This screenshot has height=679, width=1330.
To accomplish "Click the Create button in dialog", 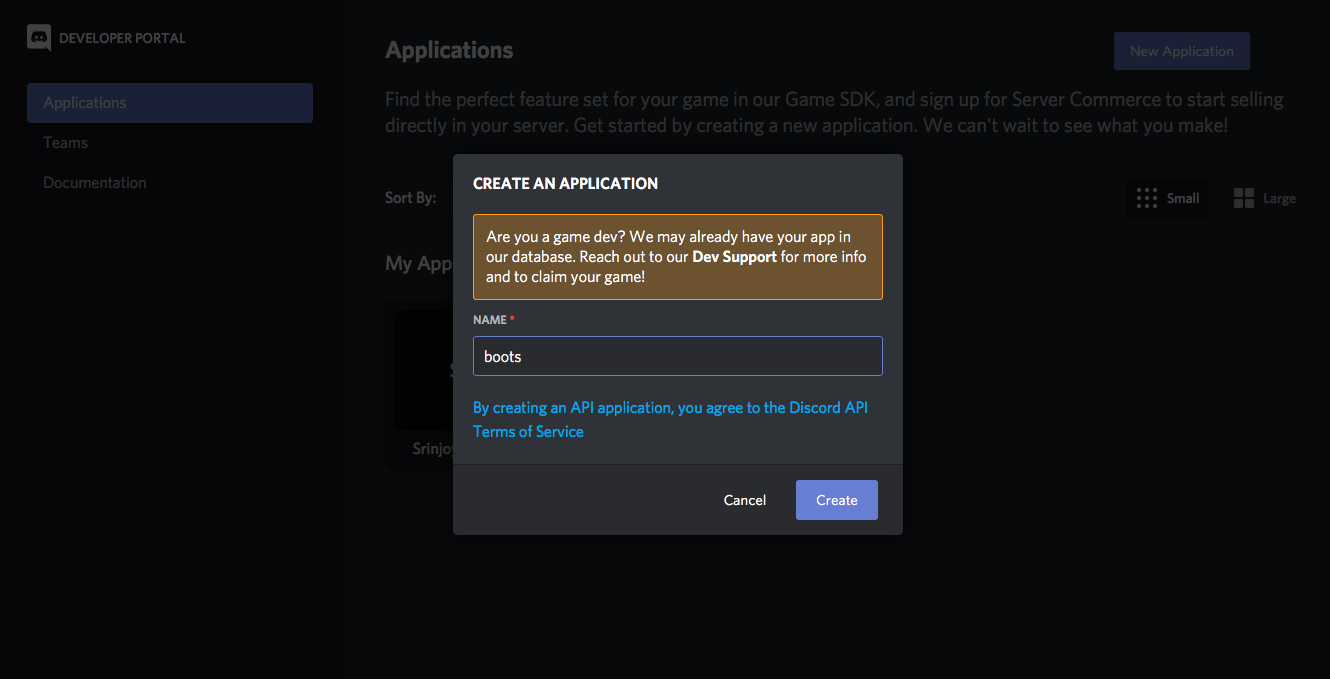I will [x=837, y=500].
